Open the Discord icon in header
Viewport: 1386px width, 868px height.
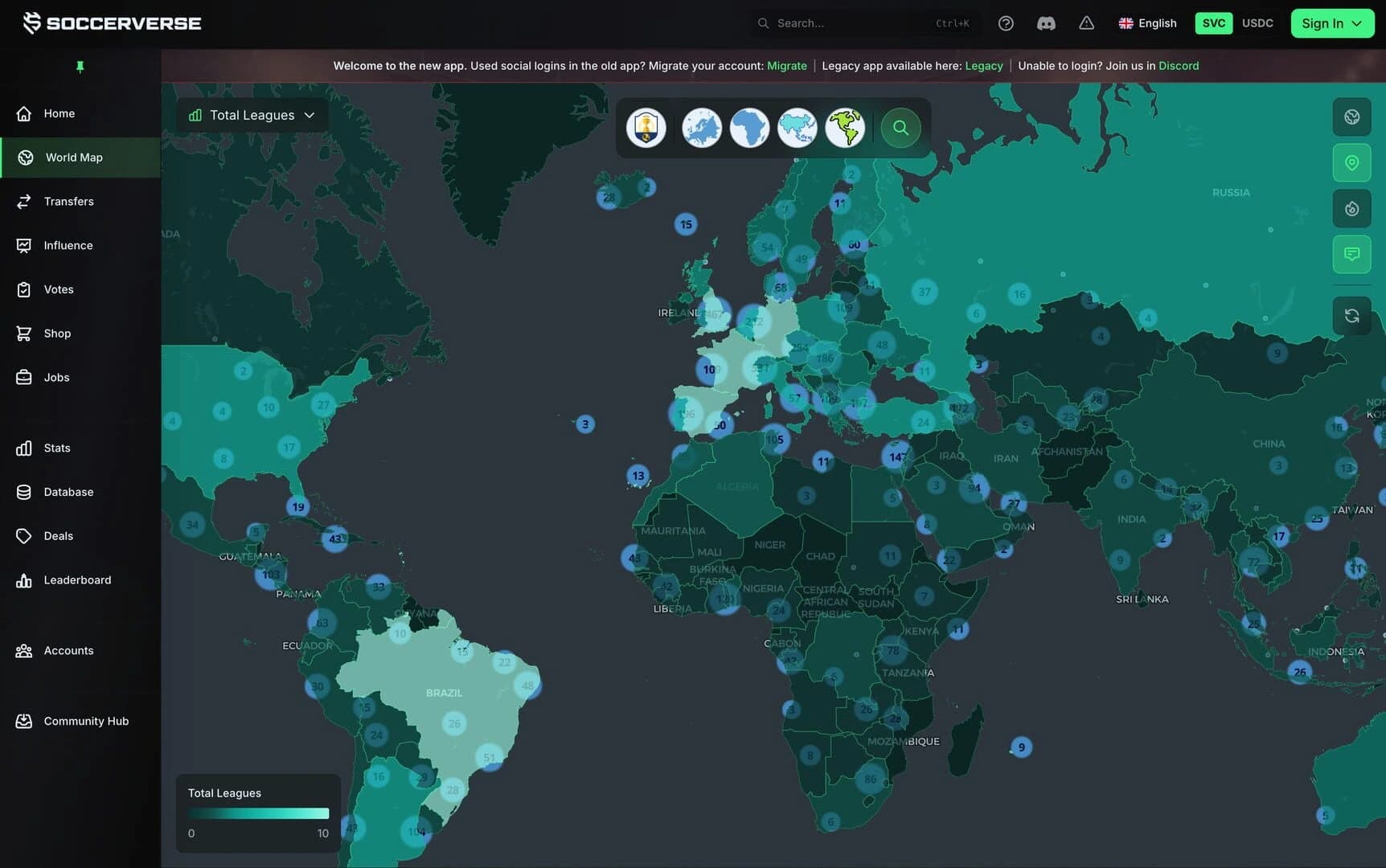[x=1046, y=23]
